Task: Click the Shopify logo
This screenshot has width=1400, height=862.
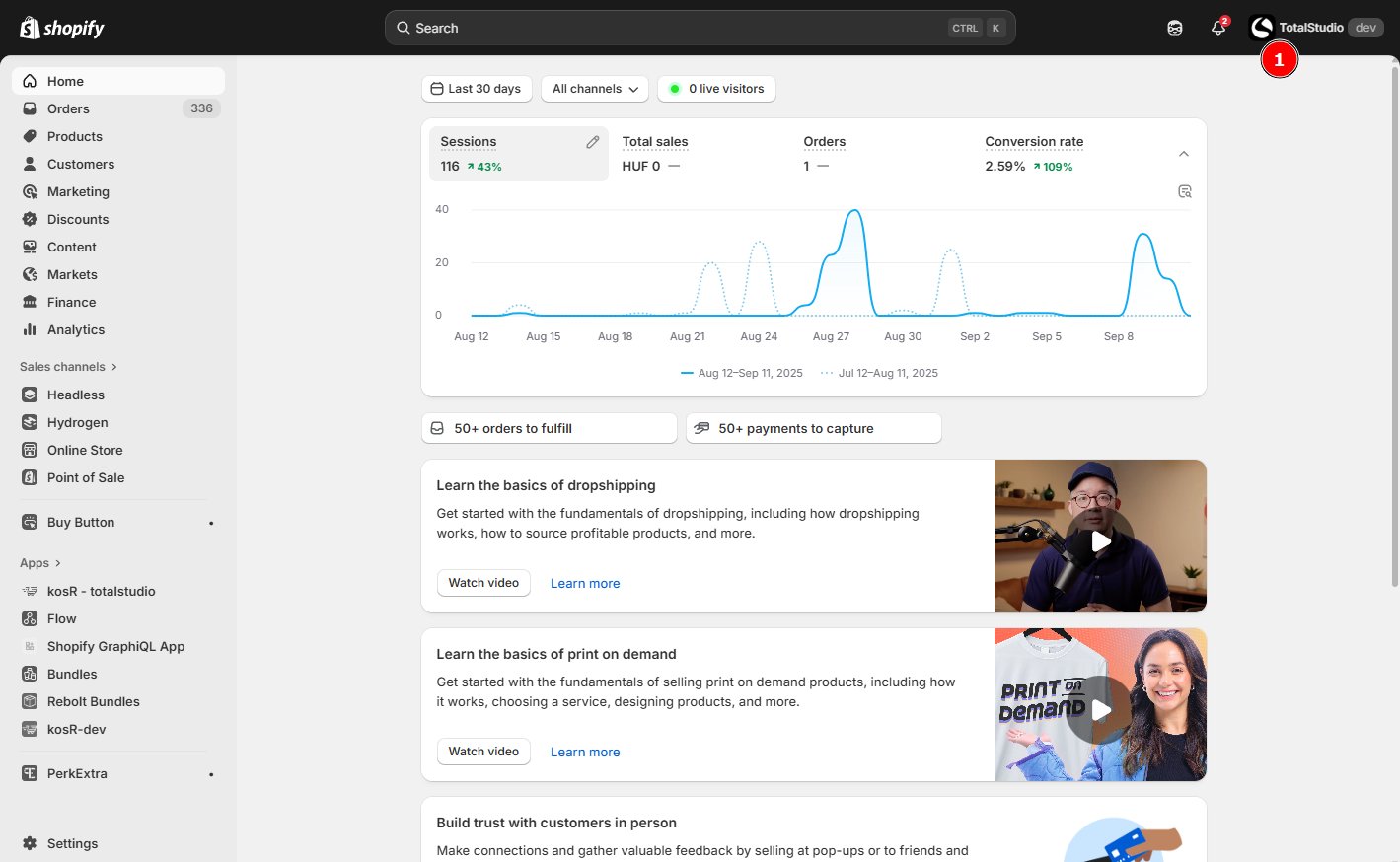Action: (62, 28)
